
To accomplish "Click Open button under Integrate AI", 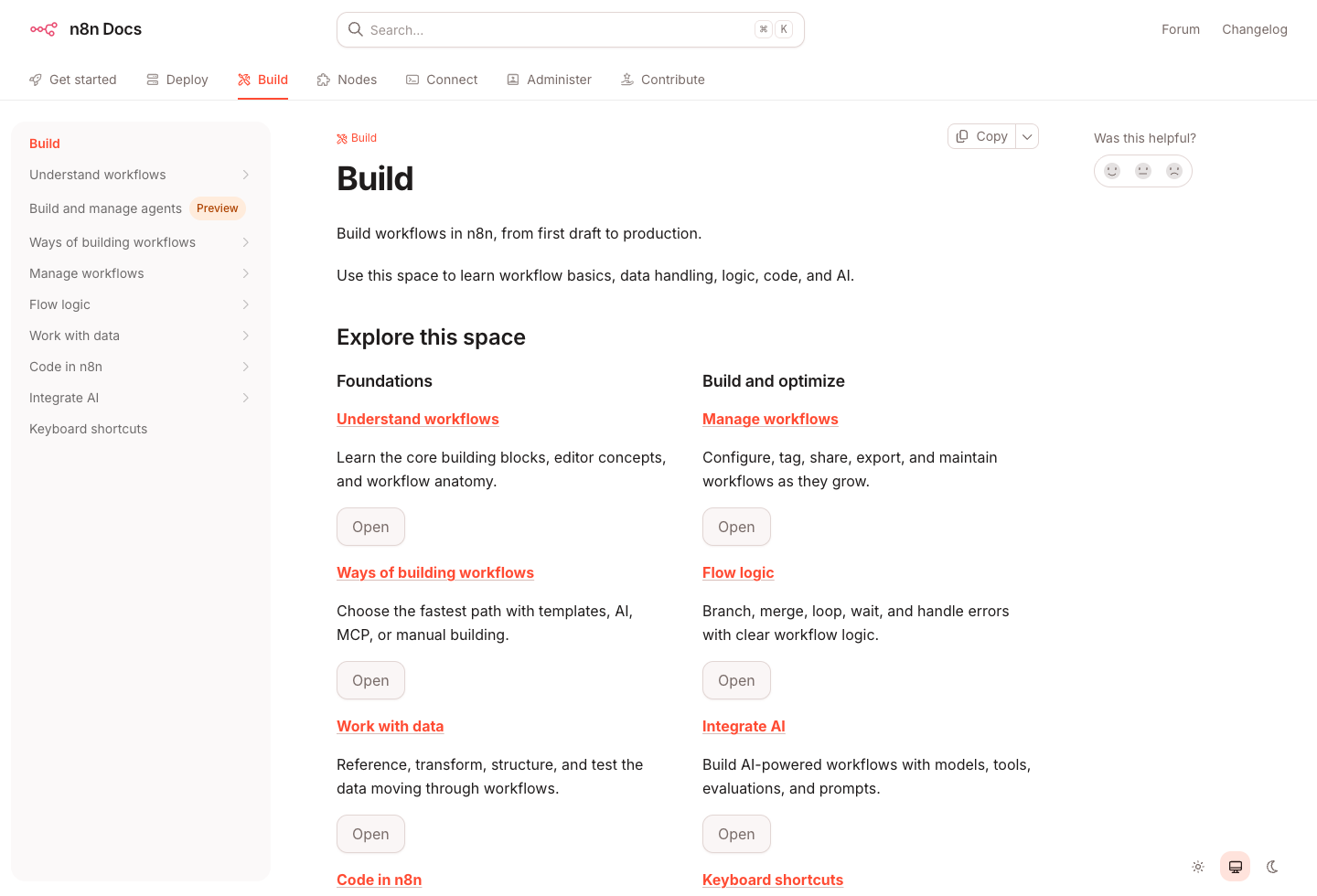I will point(736,834).
